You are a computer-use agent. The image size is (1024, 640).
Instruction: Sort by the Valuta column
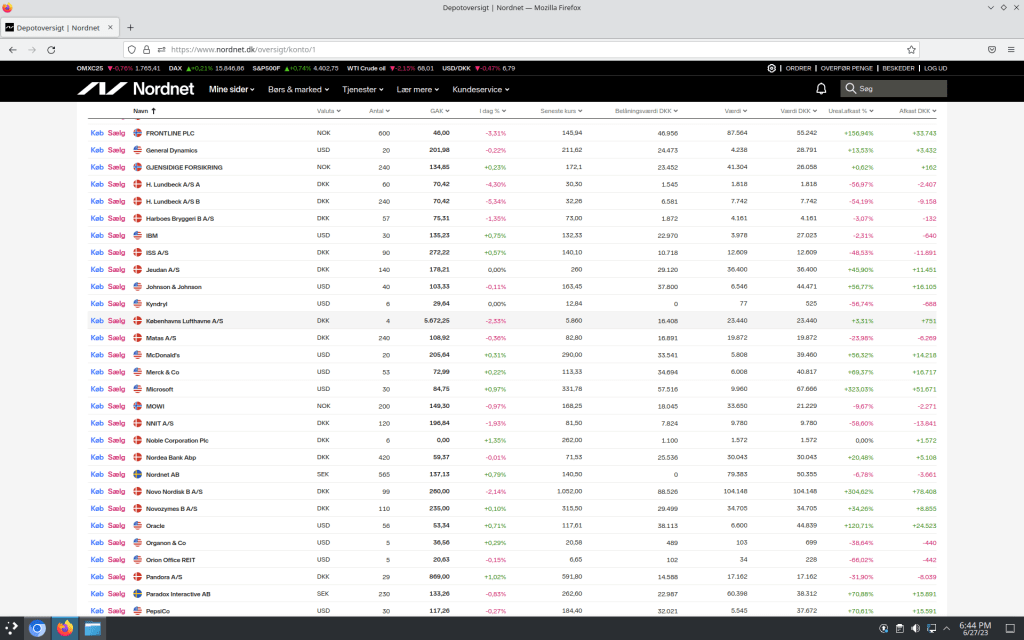tap(327, 111)
